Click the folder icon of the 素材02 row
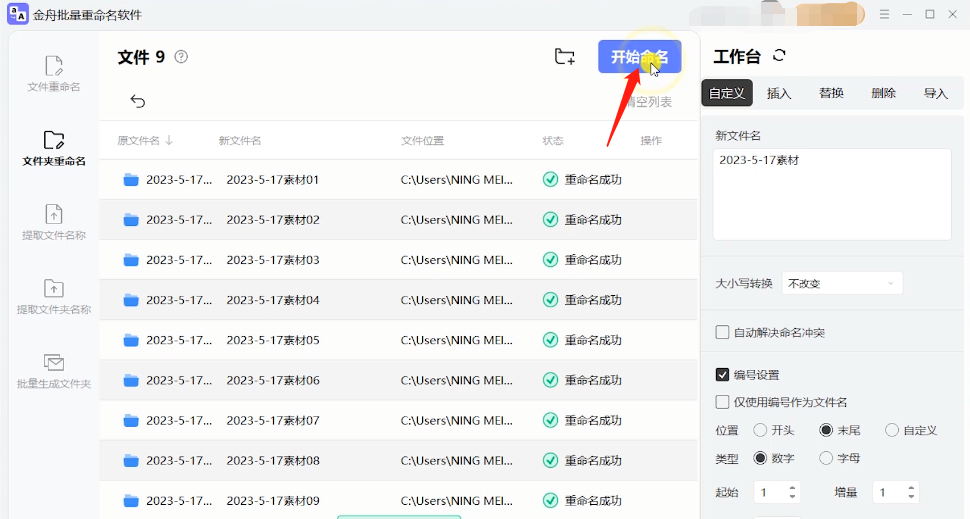The width and height of the screenshot is (970, 519). pyautogui.click(x=131, y=220)
